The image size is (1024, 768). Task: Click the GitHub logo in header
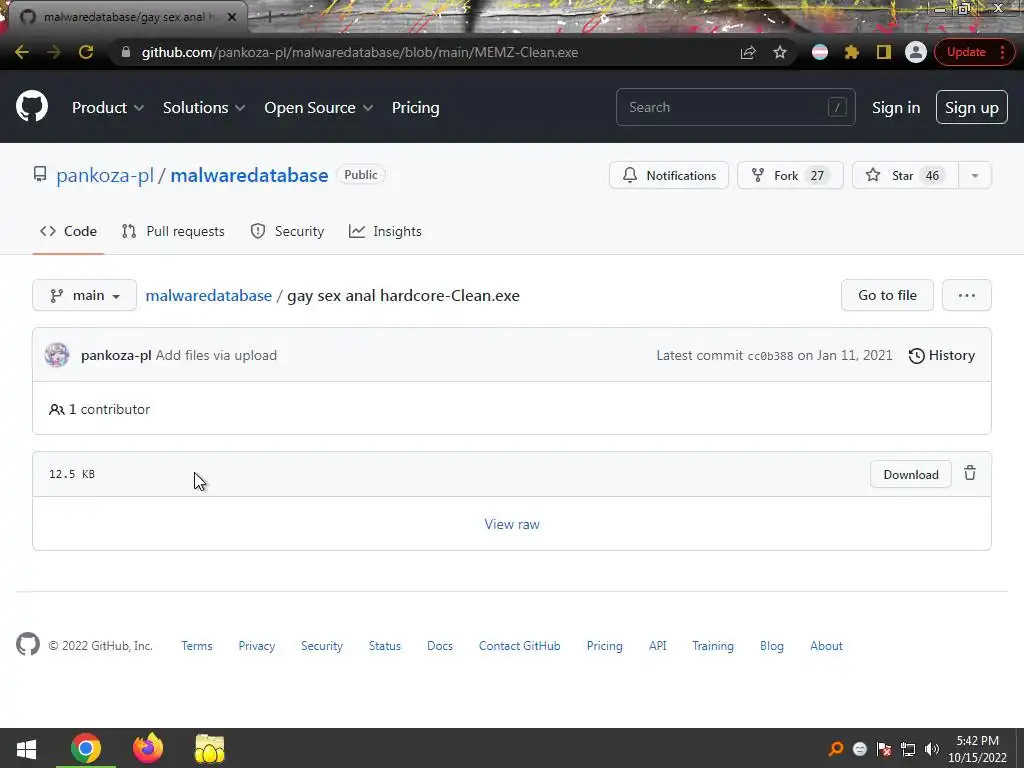point(32,107)
